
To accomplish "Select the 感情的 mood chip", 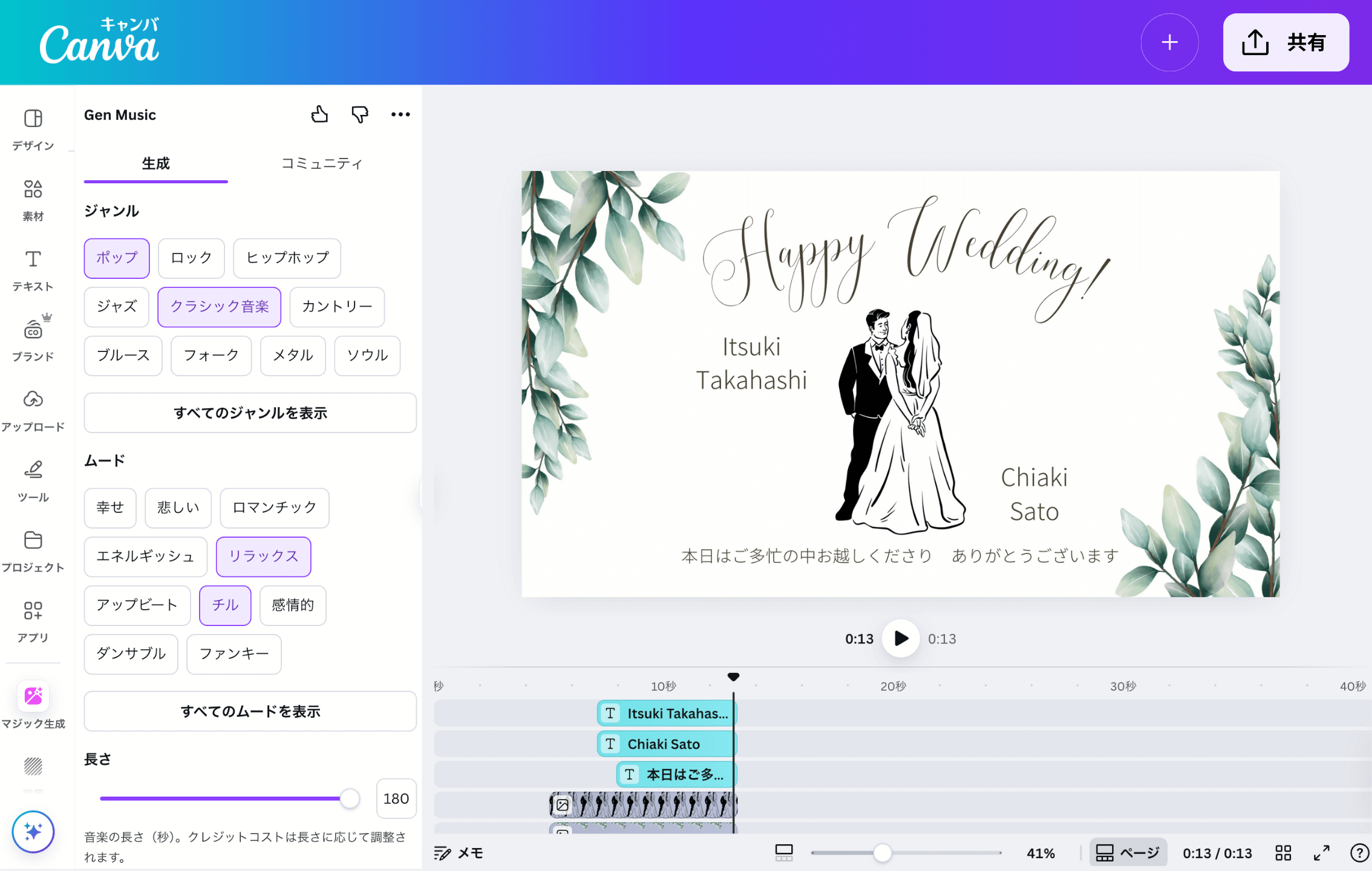I will (293, 605).
